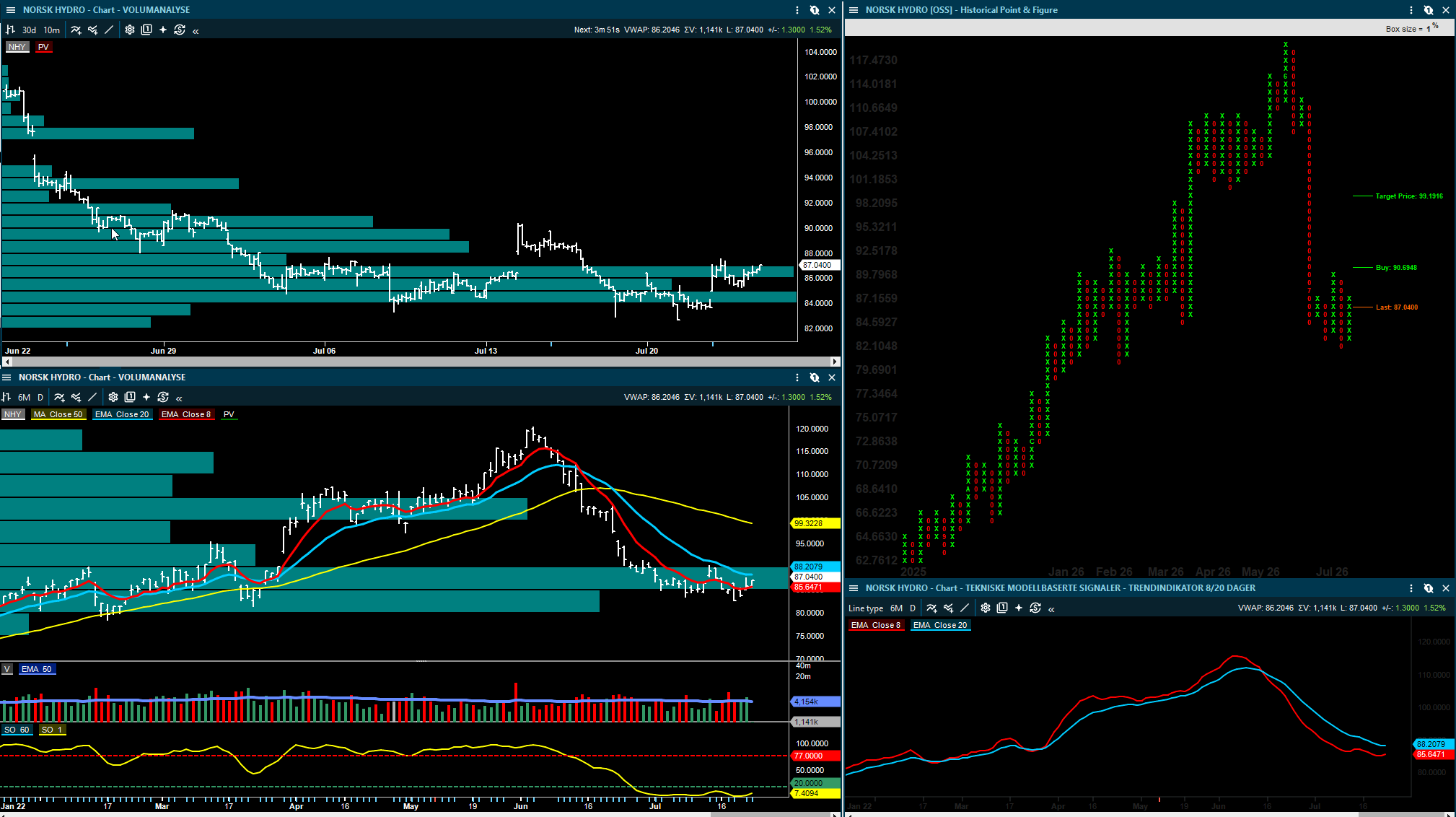1456x817 pixels.
Task: Open chart settings gear in top chart toolbar
Action: click(130, 30)
